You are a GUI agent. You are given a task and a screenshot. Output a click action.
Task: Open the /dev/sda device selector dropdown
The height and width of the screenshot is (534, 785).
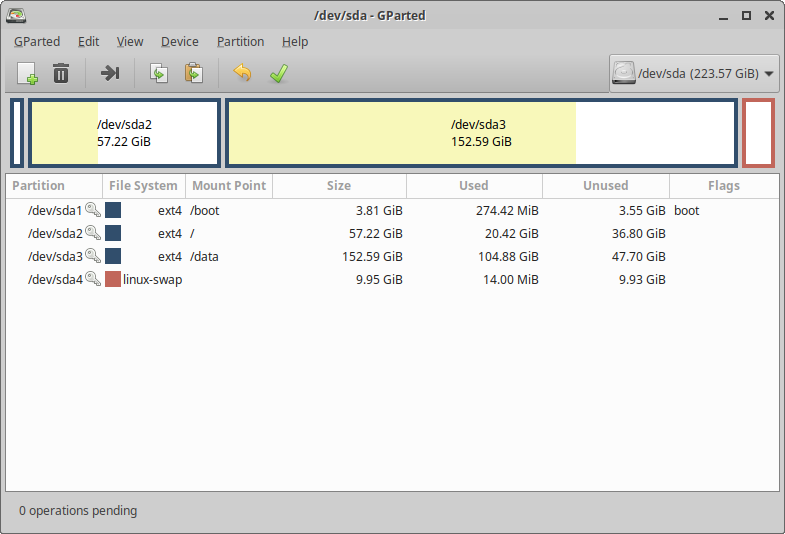tap(694, 74)
